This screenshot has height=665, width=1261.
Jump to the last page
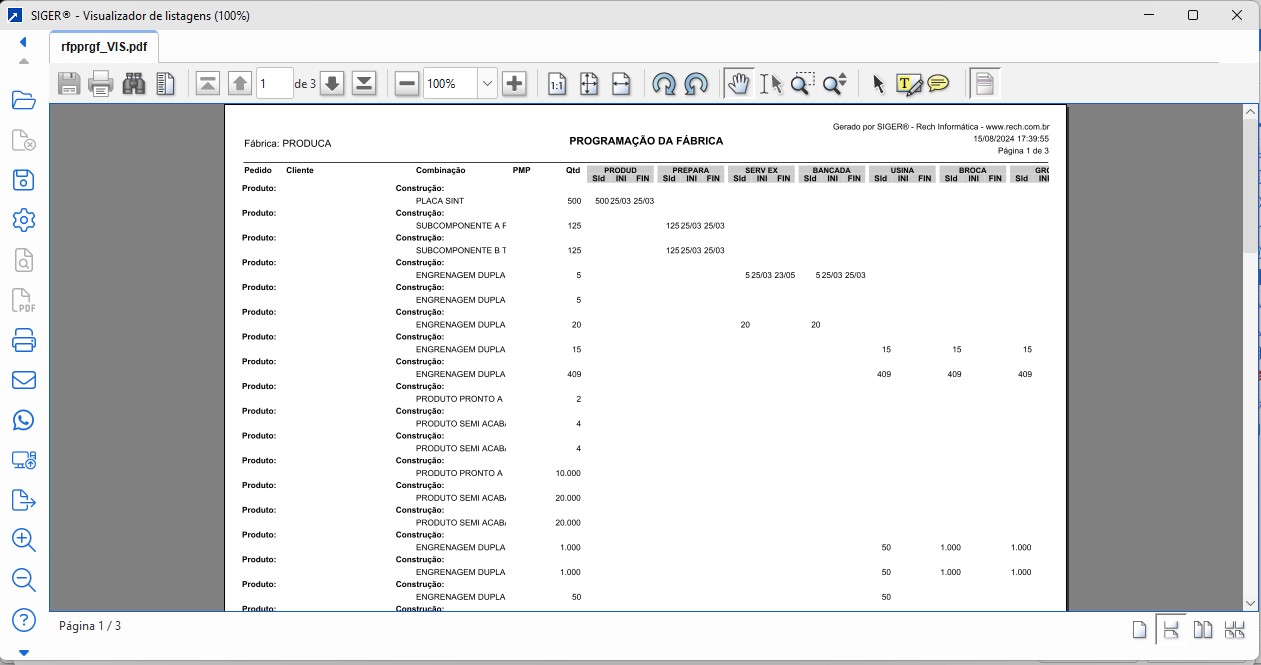click(364, 84)
